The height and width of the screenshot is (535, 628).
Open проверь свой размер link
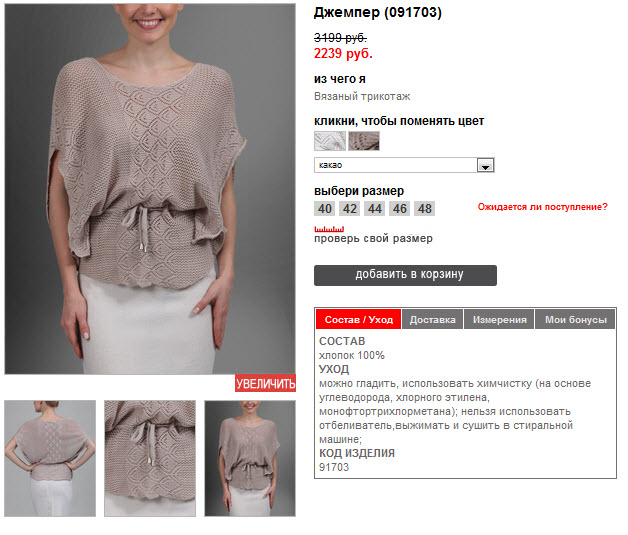click(x=373, y=239)
